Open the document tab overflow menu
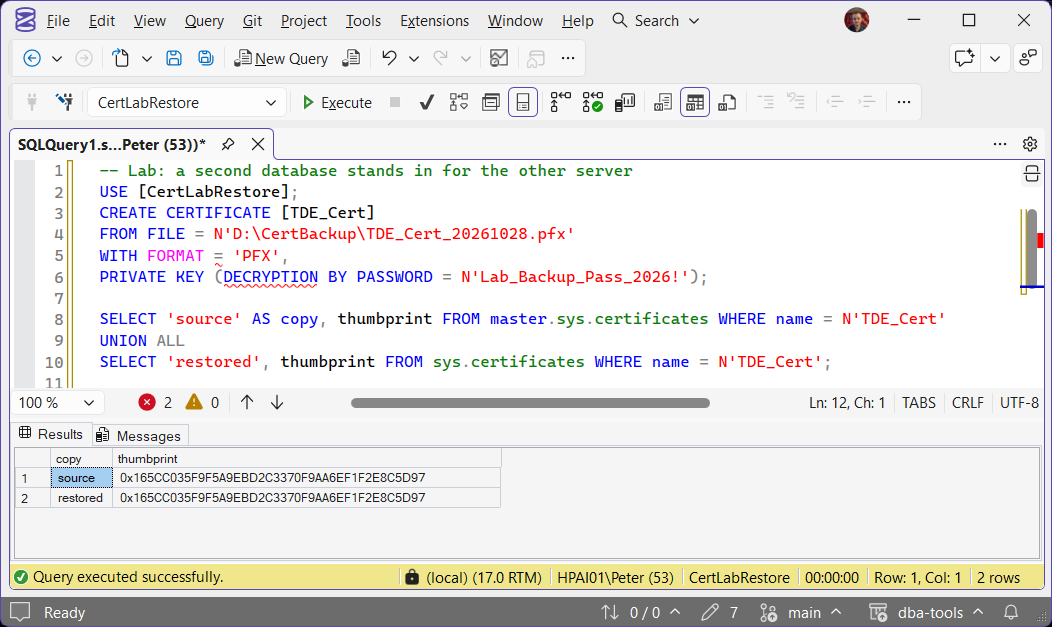The image size is (1052, 627). pyautogui.click(x=1000, y=144)
